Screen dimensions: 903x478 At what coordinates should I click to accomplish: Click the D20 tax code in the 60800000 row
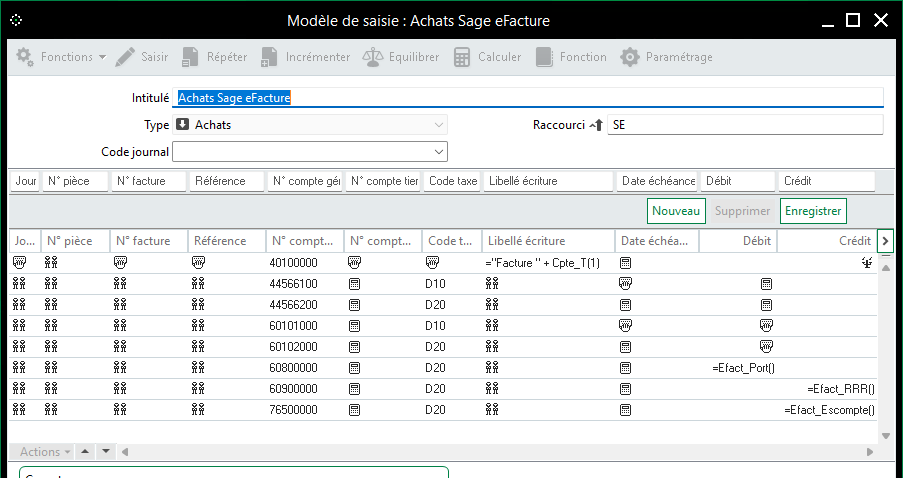435,368
